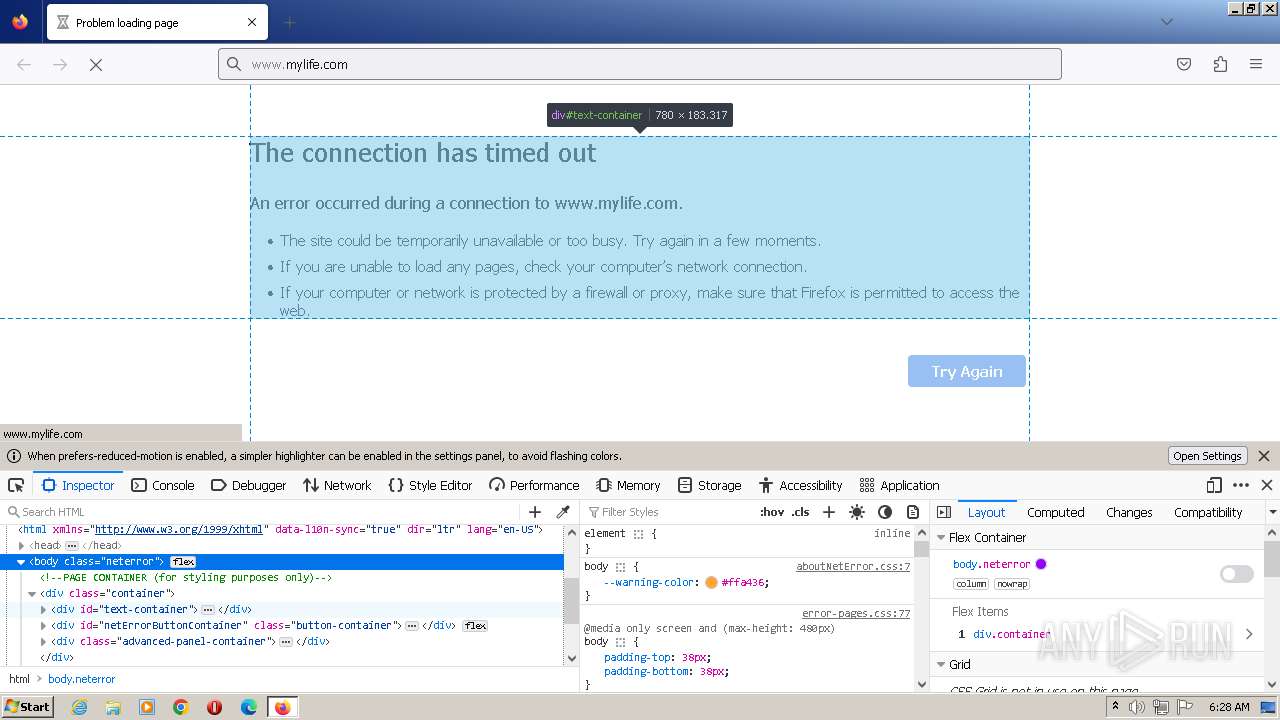The width and height of the screenshot is (1280, 720).
Task: Open the Style Editor tab
Action: coord(430,485)
